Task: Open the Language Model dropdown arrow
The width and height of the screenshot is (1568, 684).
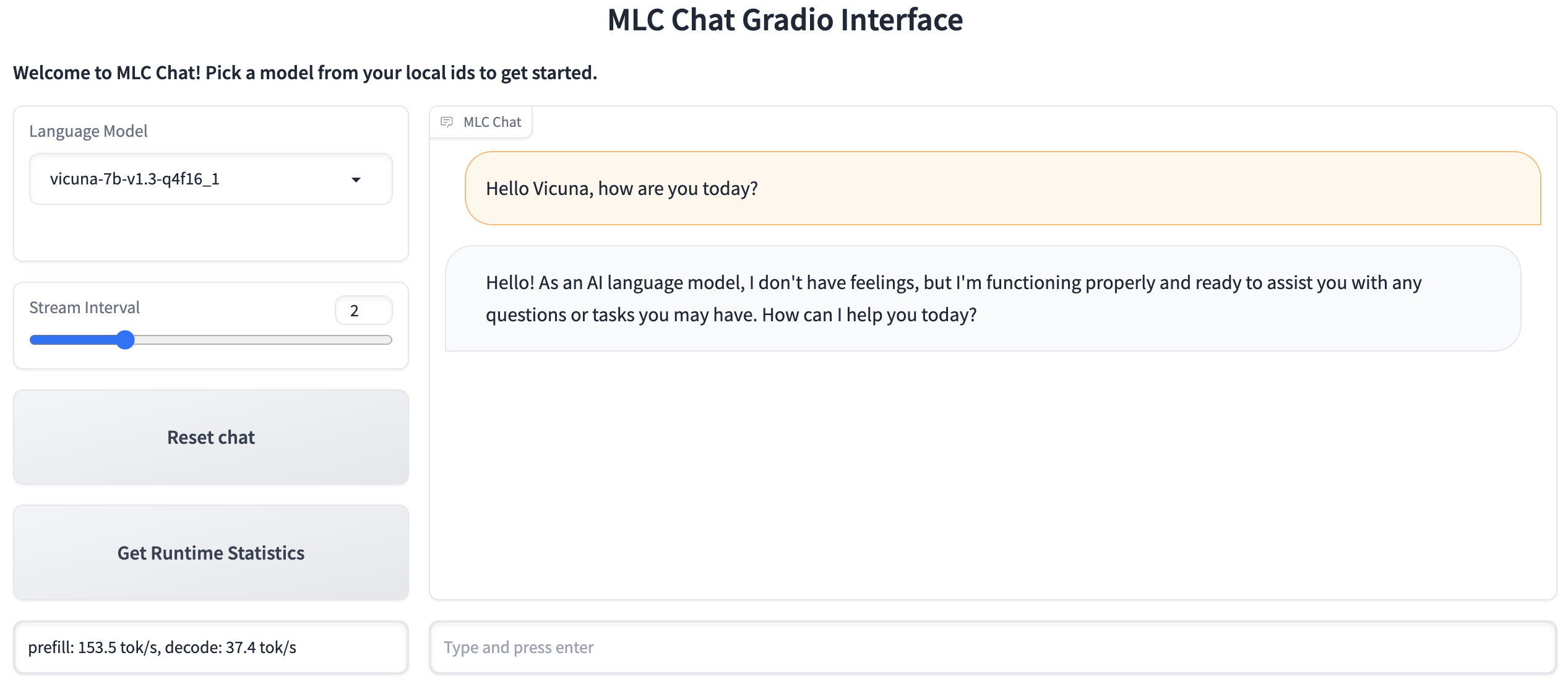Action: (356, 180)
